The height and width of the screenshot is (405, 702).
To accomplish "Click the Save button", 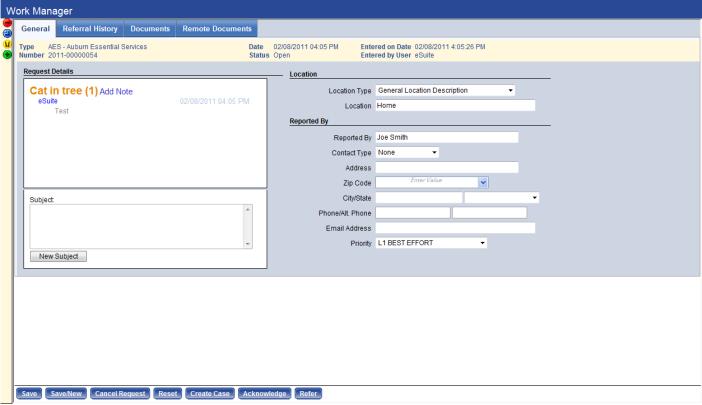I will click(30, 393).
